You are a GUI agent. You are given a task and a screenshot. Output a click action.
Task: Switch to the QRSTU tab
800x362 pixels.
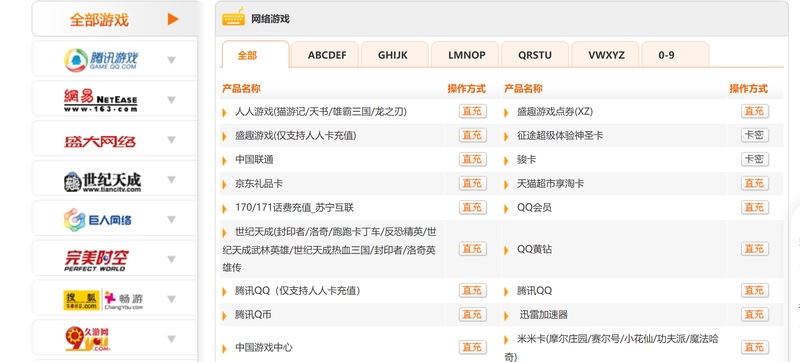535,55
